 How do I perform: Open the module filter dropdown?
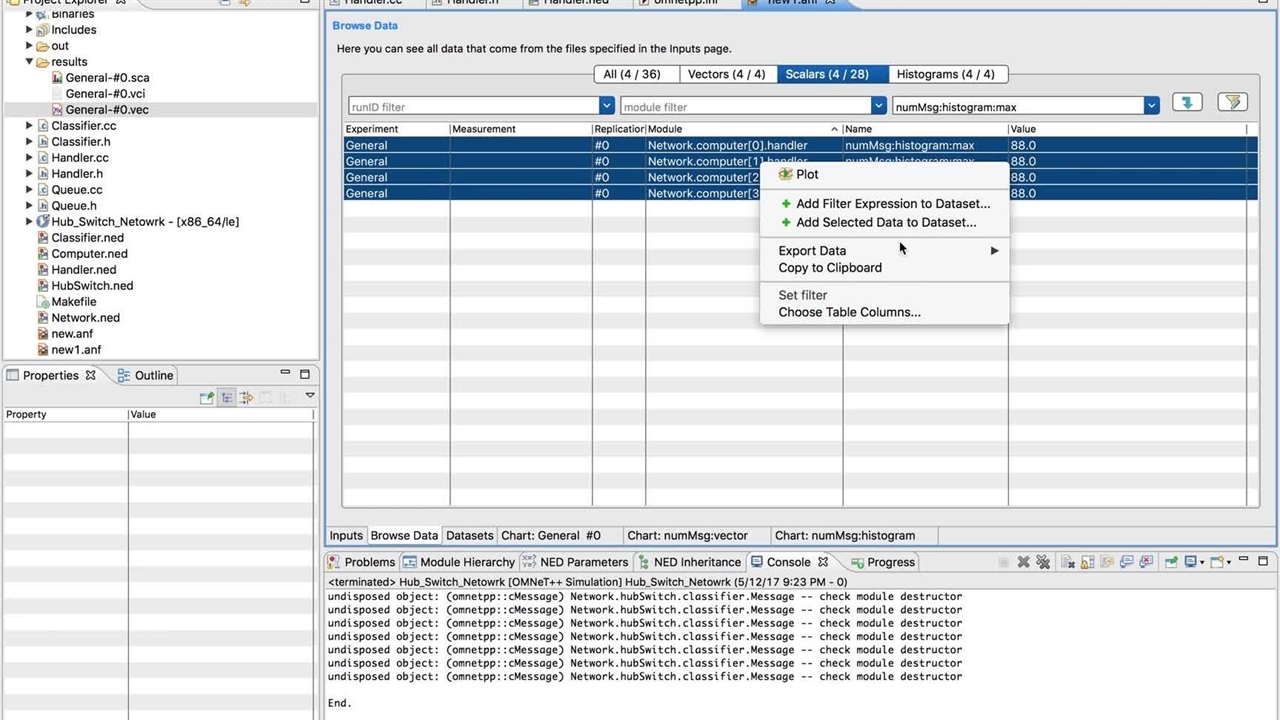[878, 106]
